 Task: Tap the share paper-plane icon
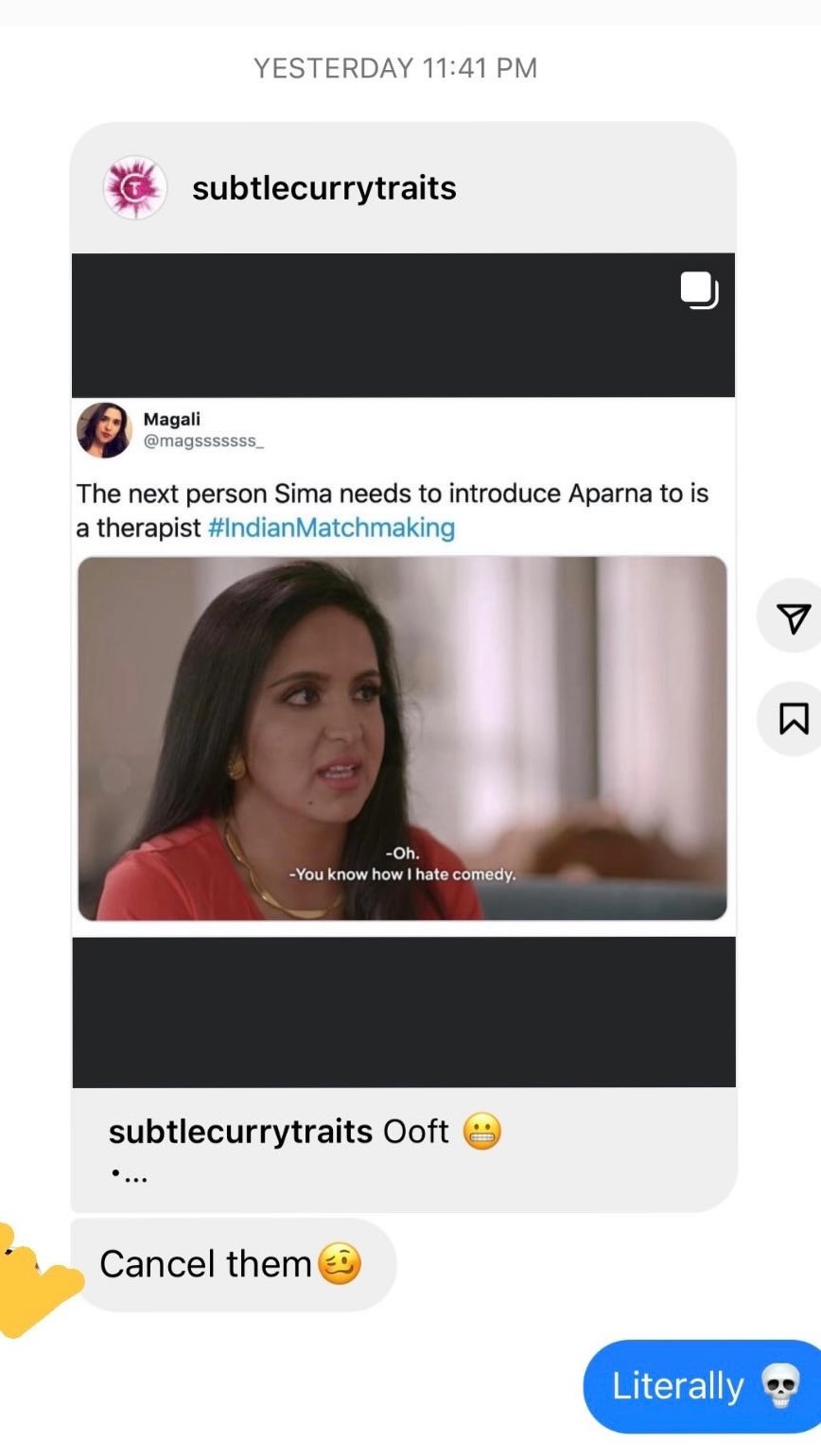(x=793, y=618)
